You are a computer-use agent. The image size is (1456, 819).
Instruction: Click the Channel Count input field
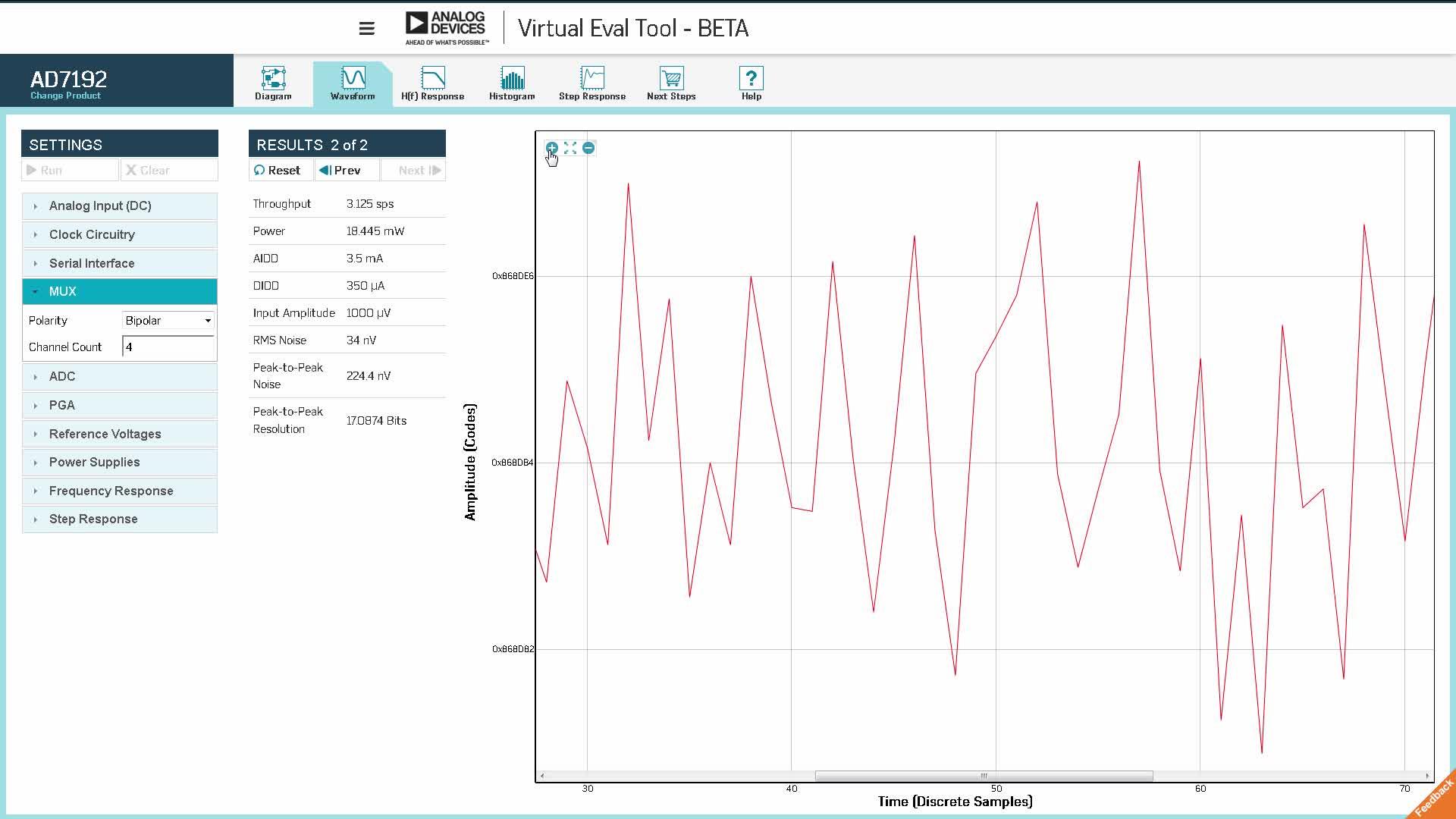[x=168, y=347]
